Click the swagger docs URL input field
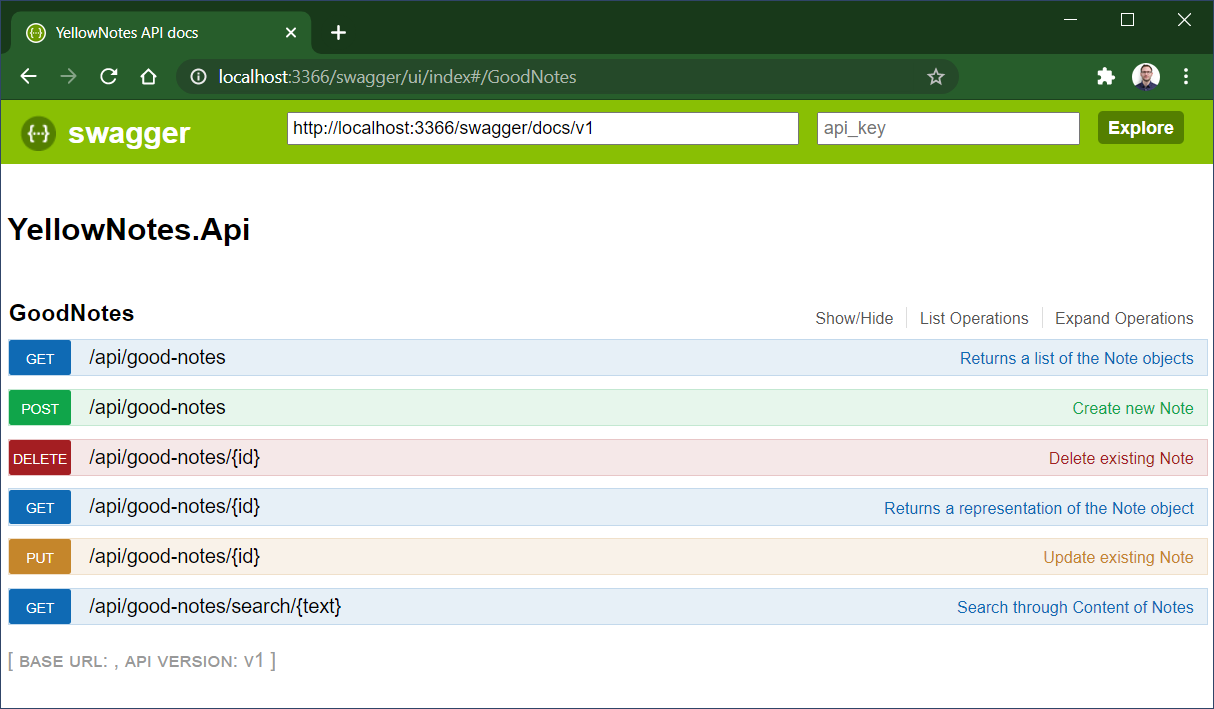This screenshot has height=709, width=1214. click(543, 128)
